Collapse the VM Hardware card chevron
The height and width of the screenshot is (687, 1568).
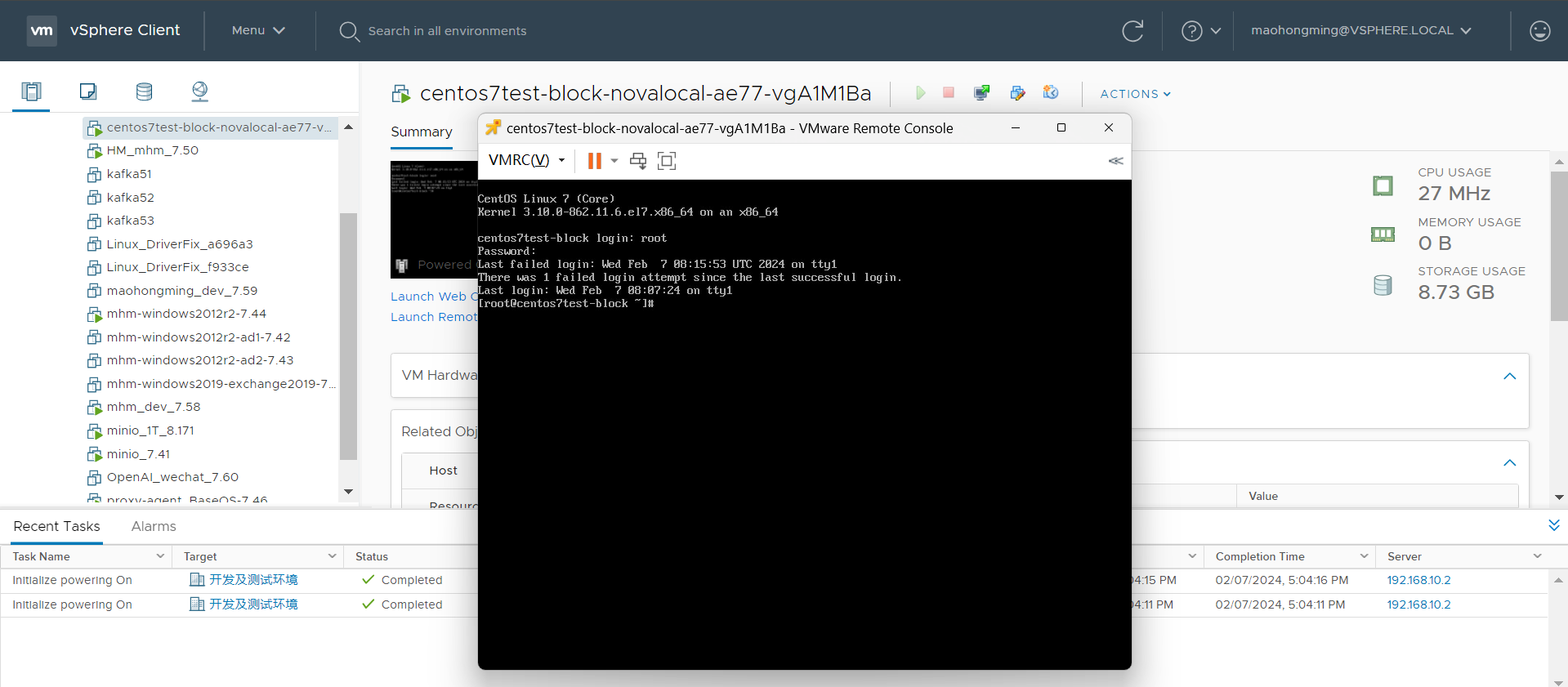click(1510, 377)
